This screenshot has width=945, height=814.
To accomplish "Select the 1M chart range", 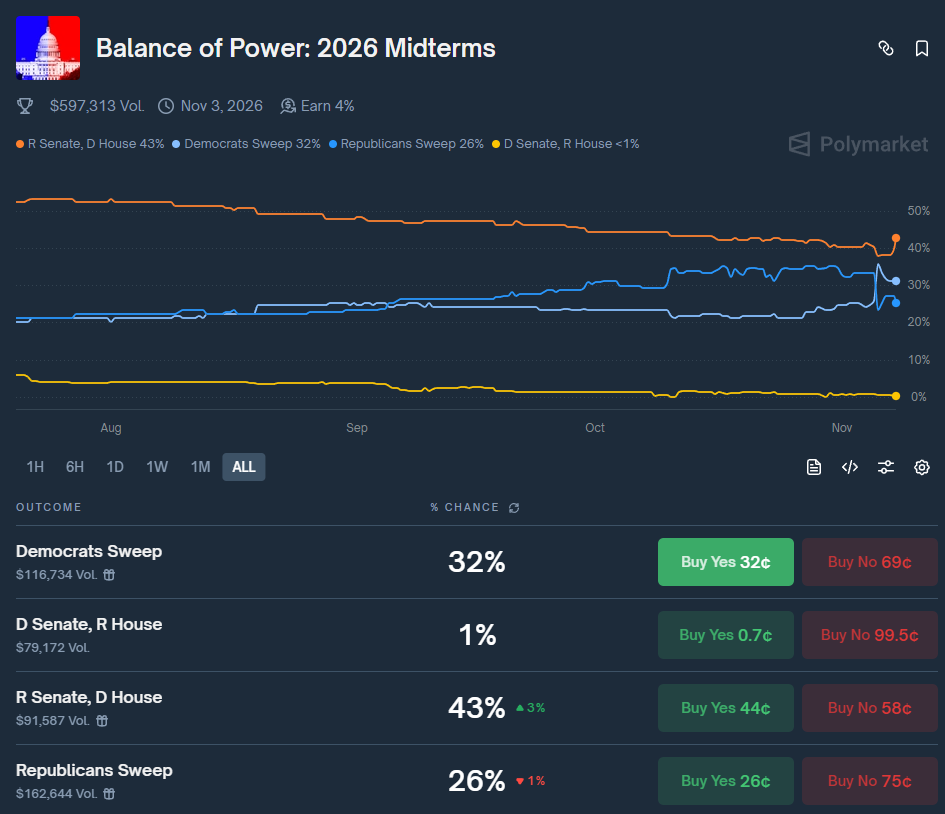I will pos(200,466).
